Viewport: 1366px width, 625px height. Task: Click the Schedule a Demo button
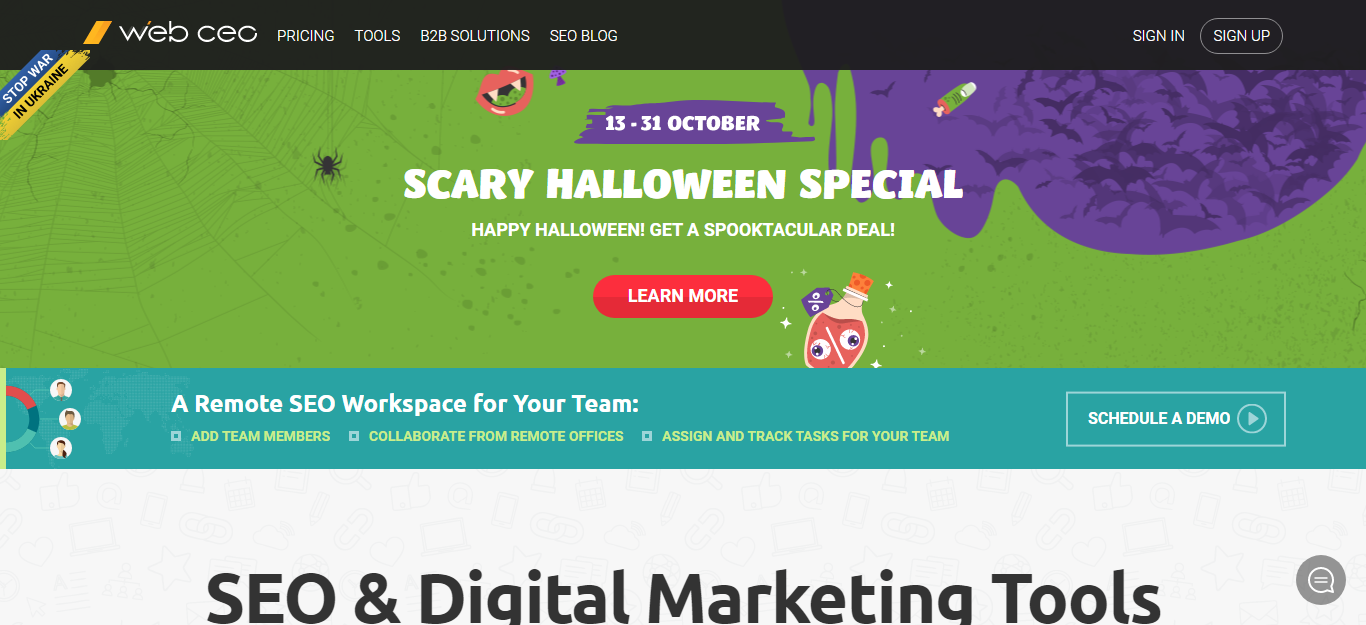pyautogui.click(x=1176, y=419)
